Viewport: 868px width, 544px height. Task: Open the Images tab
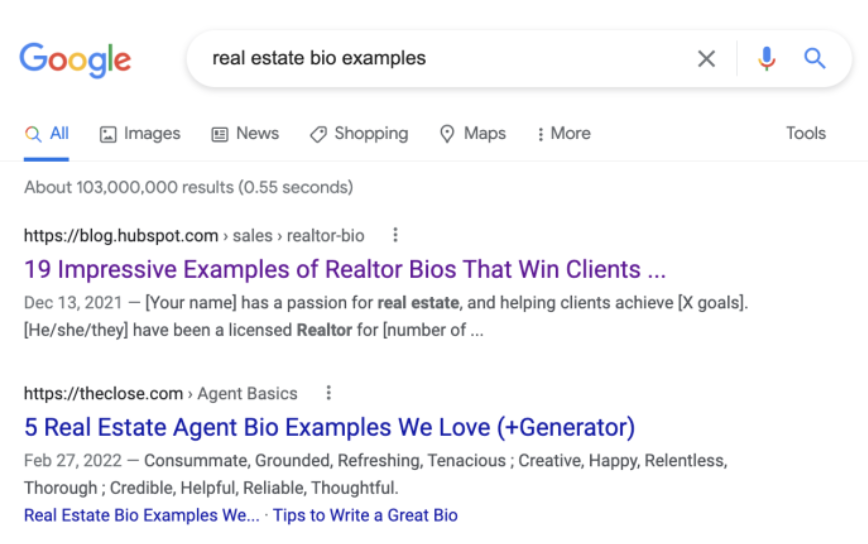pyautogui.click(x=140, y=134)
